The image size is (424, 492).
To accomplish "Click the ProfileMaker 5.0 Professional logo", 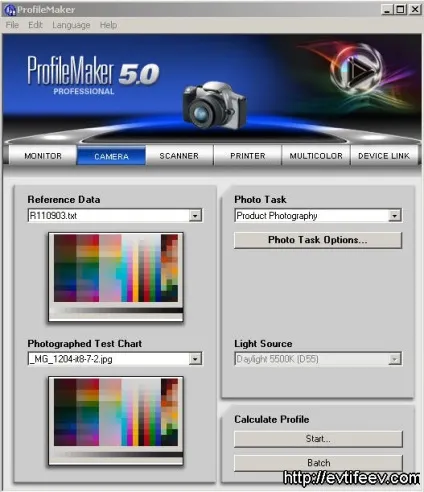I will tap(93, 75).
